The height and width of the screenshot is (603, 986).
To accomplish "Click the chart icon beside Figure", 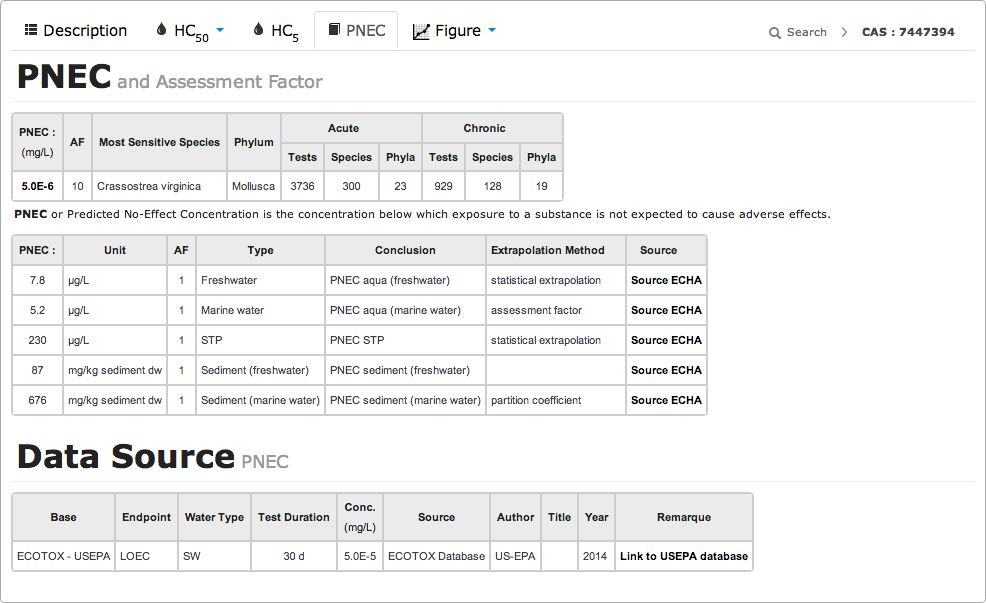I will [421, 31].
